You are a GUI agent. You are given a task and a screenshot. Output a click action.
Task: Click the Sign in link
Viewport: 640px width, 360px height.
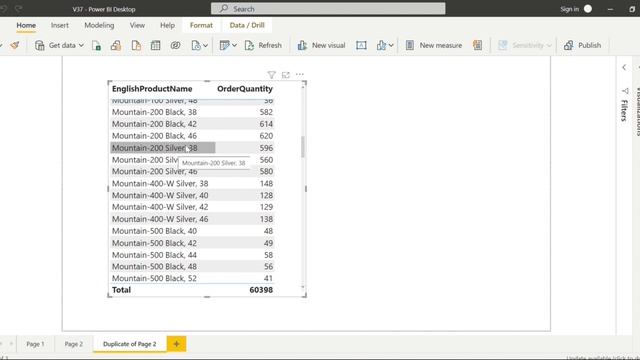click(x=569, y=9)
